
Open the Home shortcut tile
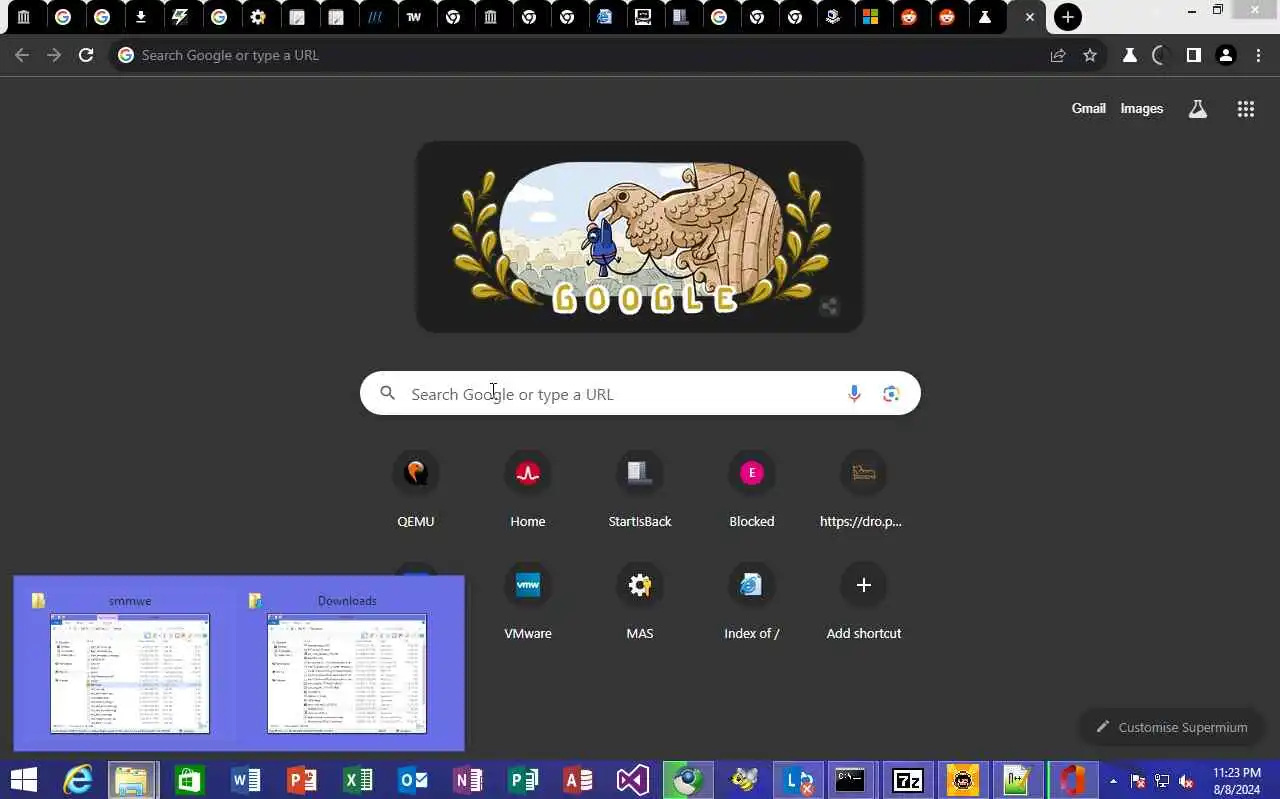(x=528, y=489)
